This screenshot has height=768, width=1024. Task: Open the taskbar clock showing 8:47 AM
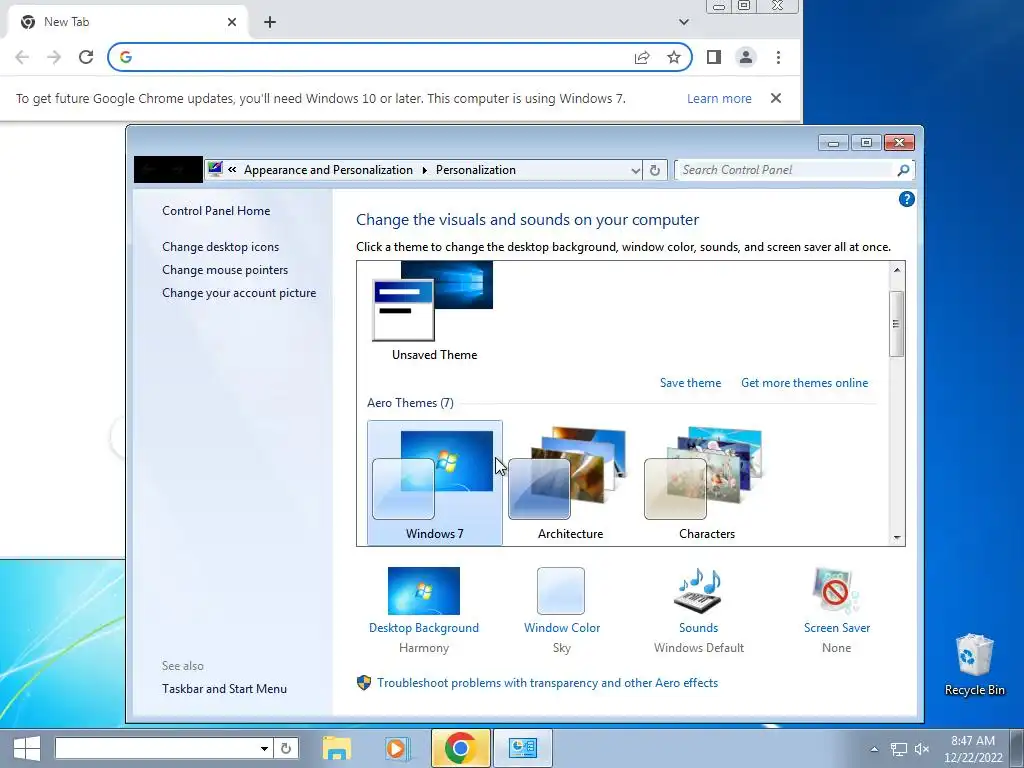point(973,749)
